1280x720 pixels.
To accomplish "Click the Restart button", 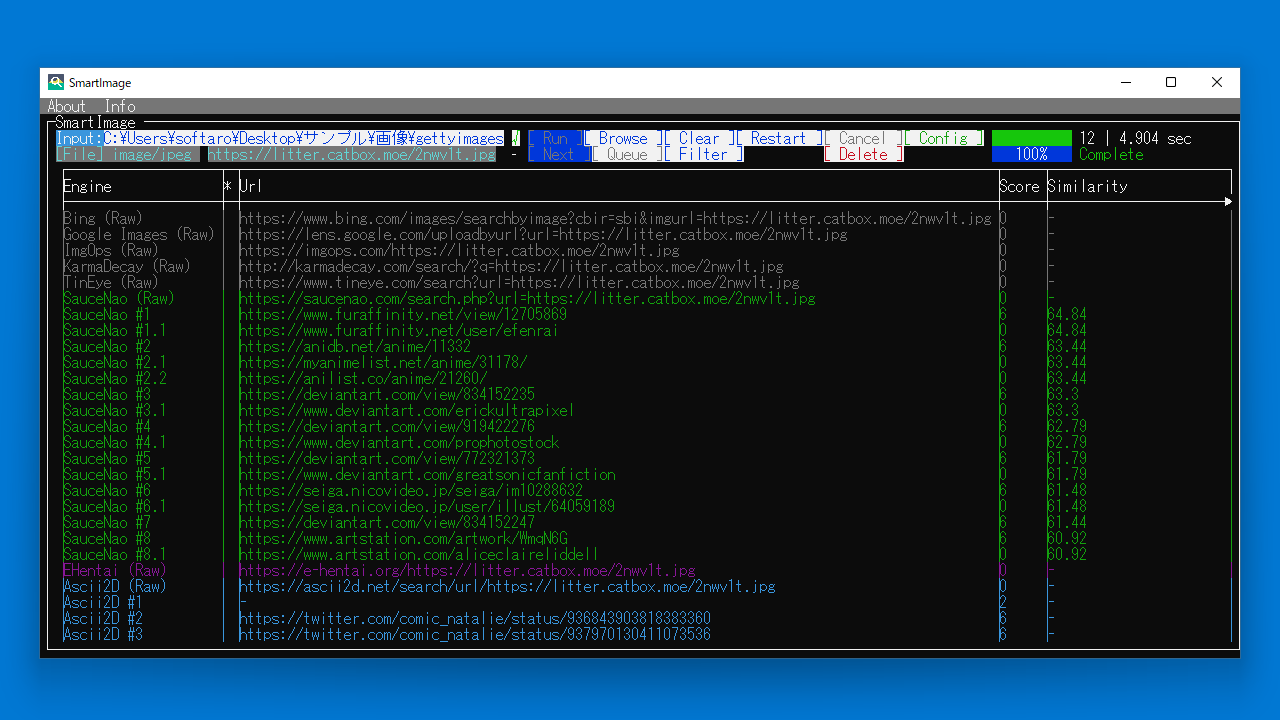I will (x=779, y=139).
